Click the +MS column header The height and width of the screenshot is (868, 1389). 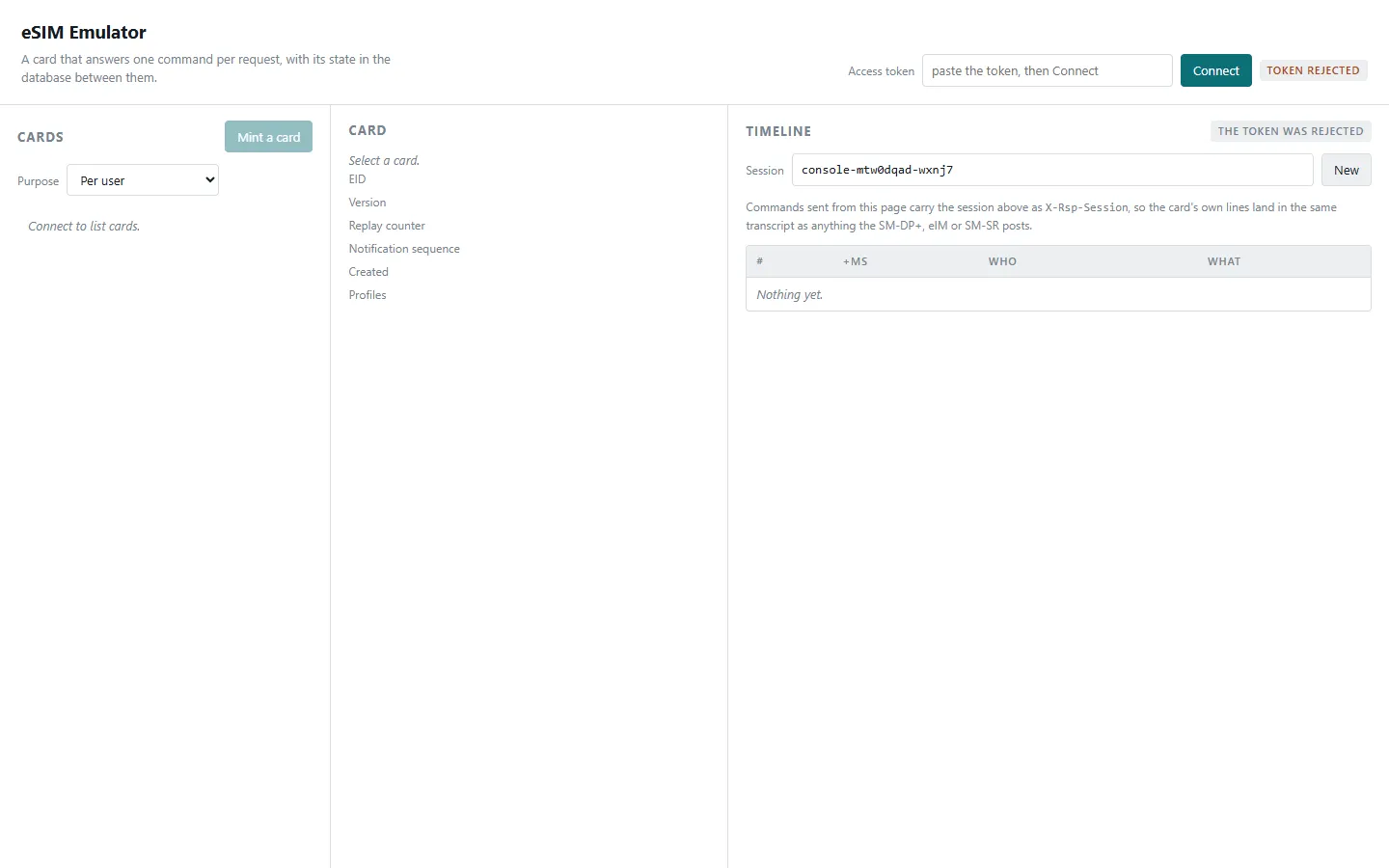[856, 261]
